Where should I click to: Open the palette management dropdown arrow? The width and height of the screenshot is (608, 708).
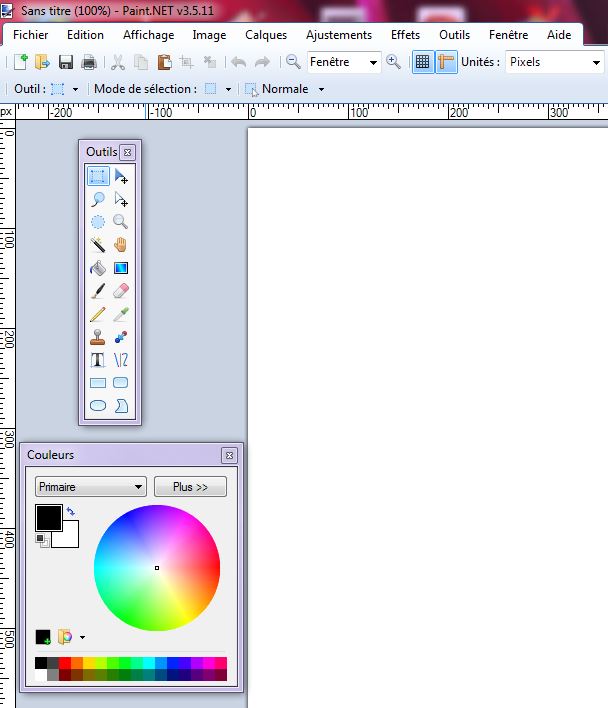tap(82, 637)
